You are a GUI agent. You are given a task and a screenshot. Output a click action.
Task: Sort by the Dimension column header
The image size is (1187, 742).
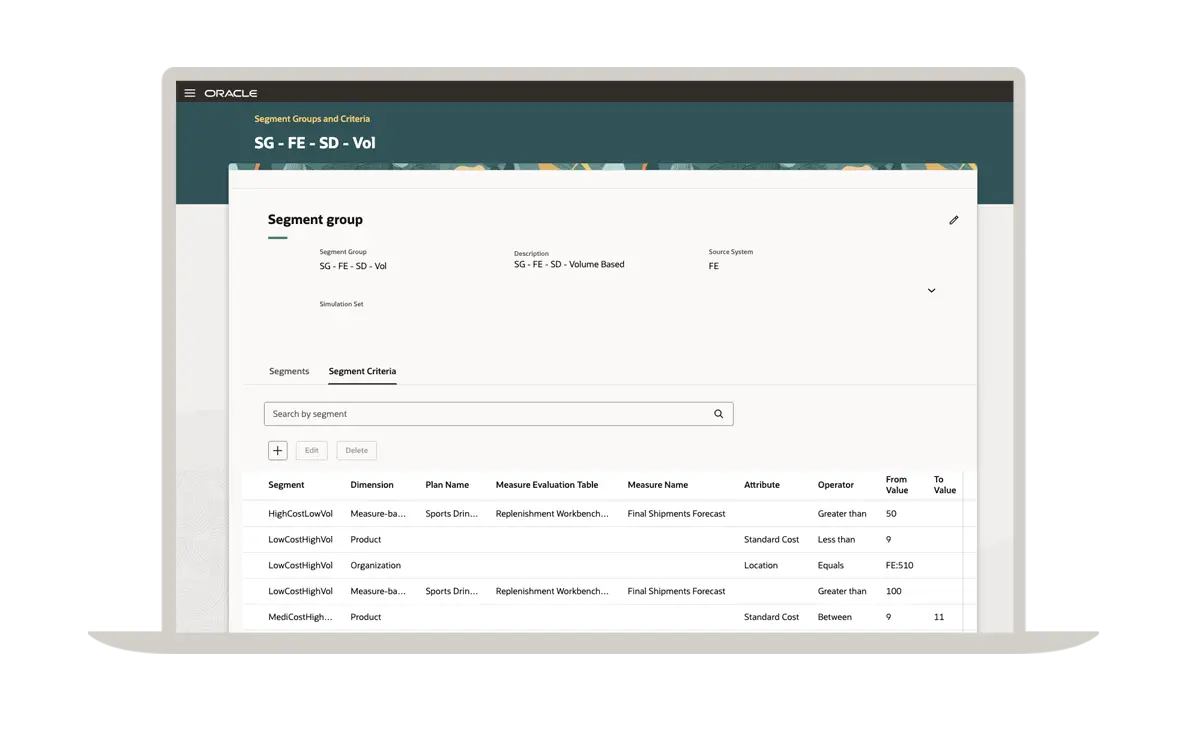[x=372, y=485]
